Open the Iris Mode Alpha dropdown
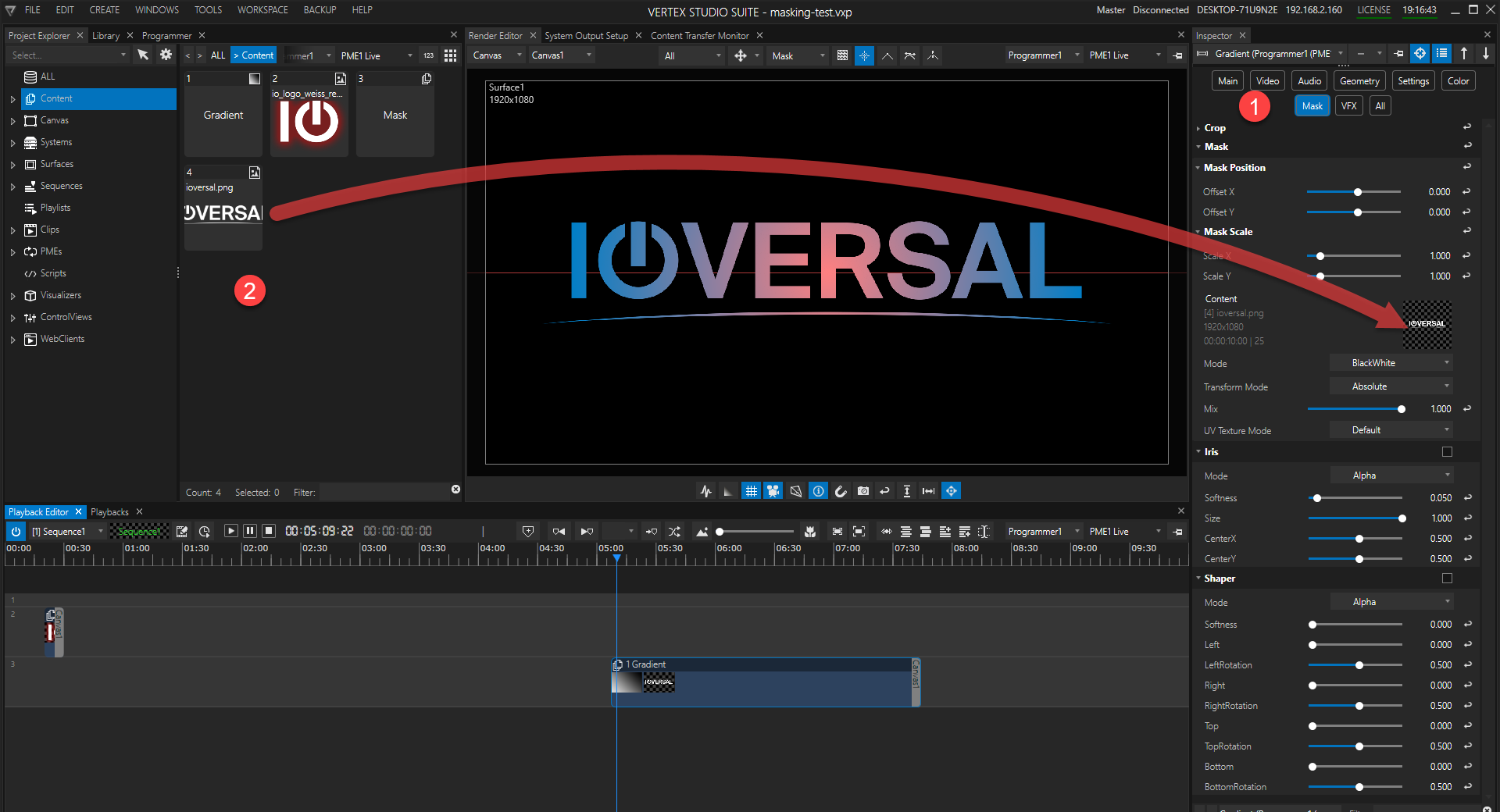Screen dimensions: 1500x812 (x=1391, y=475)
